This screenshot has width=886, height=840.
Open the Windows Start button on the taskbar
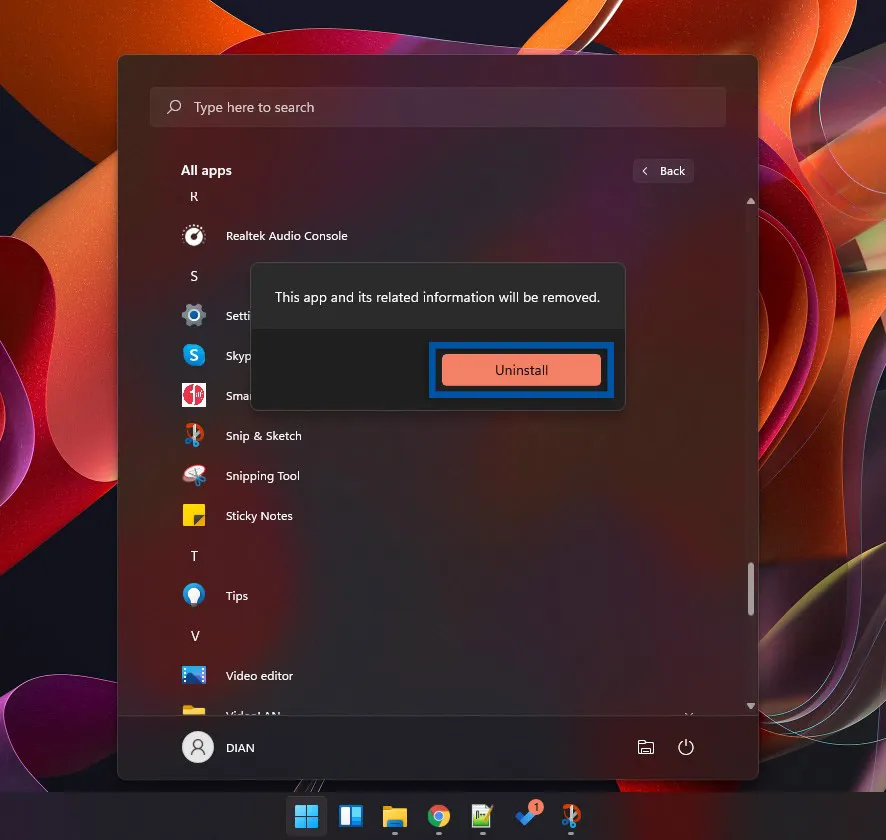306,817
